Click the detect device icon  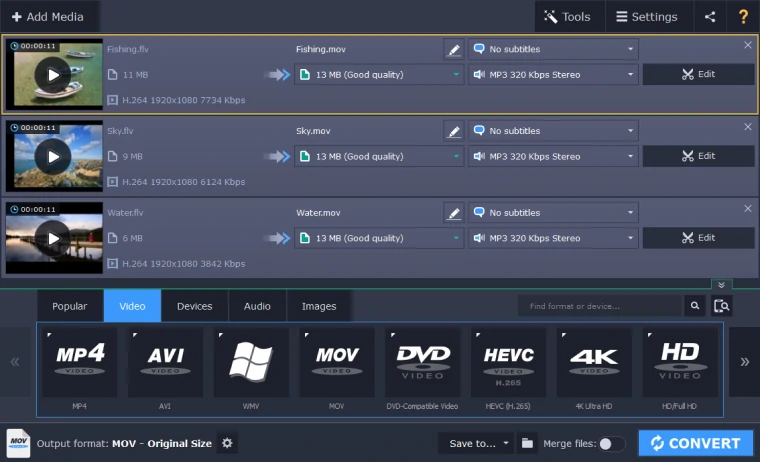tap(721, 306)
